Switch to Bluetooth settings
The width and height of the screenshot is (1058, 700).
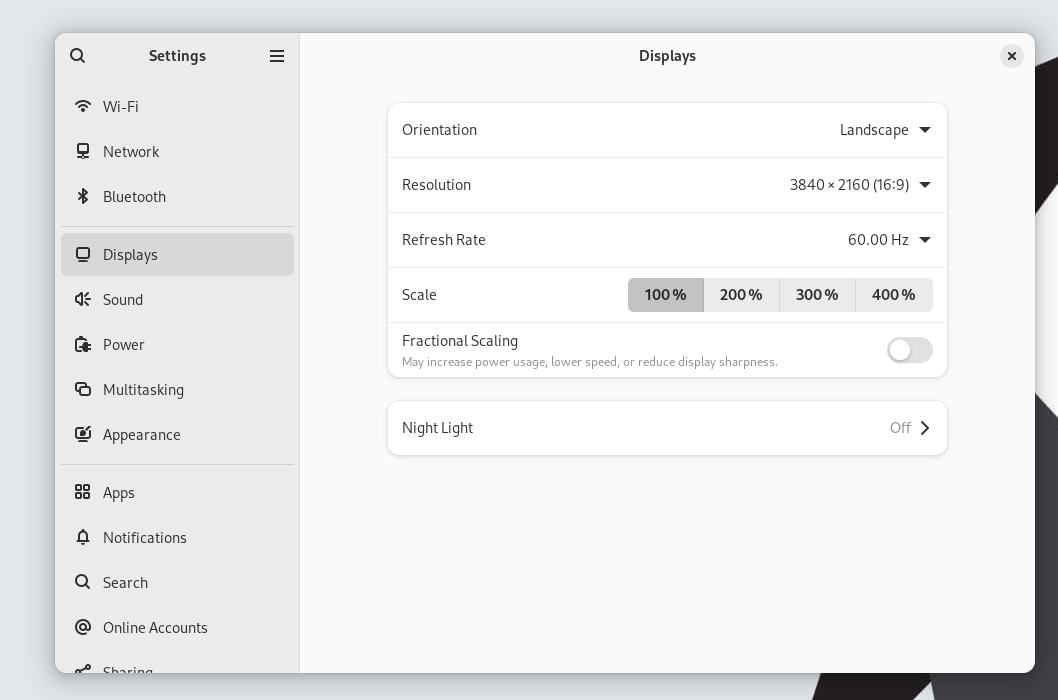coord(177,197)
